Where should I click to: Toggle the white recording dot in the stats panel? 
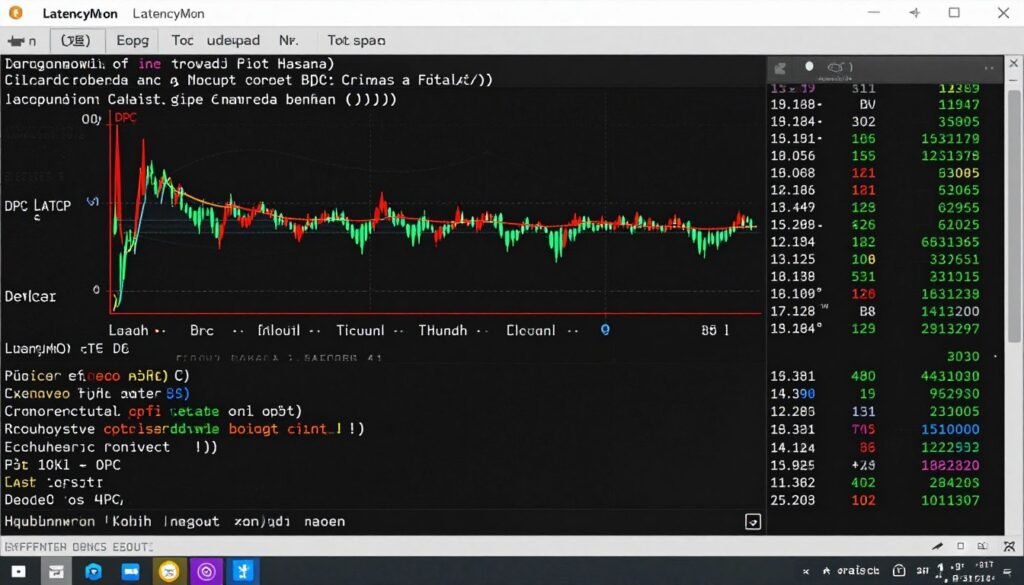pyautogui.click(x=809, y=64)
